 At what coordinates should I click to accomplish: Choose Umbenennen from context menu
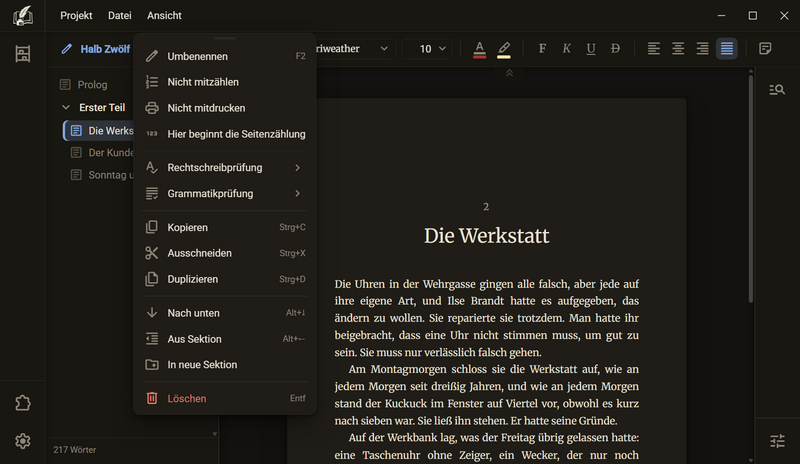[x=225, y=56]
